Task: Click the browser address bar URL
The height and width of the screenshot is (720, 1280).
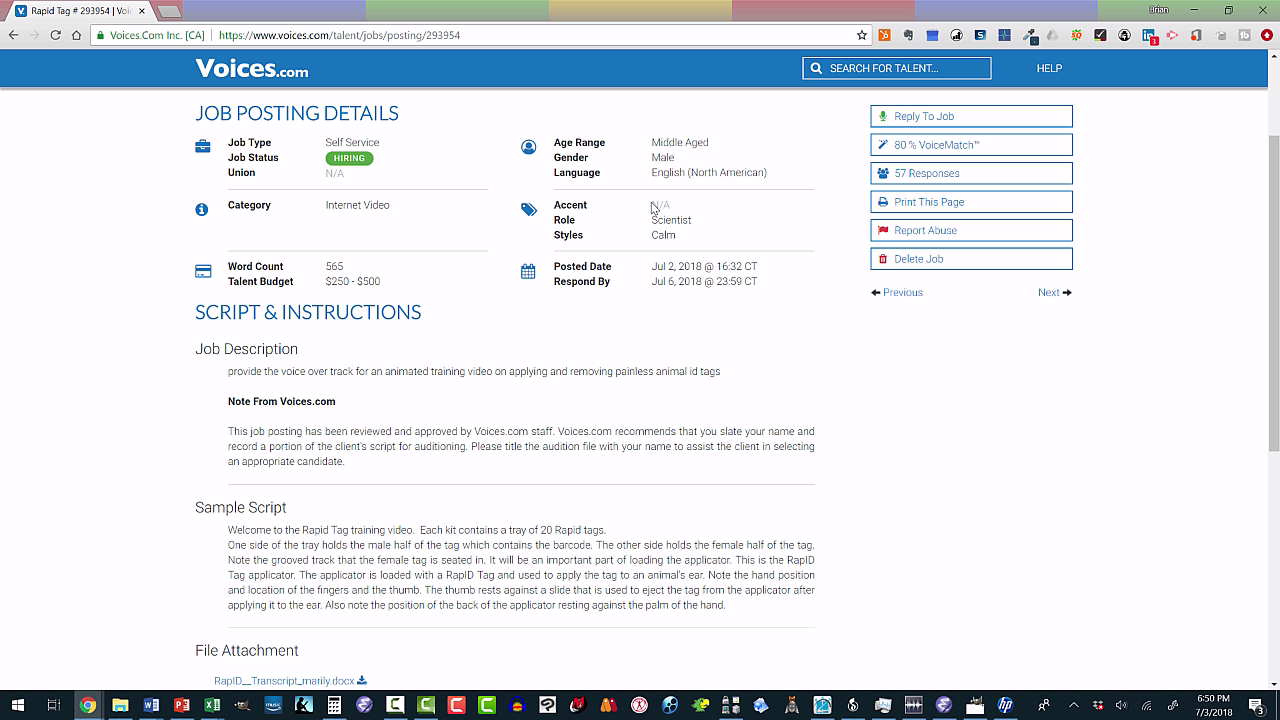Action: 339,35
